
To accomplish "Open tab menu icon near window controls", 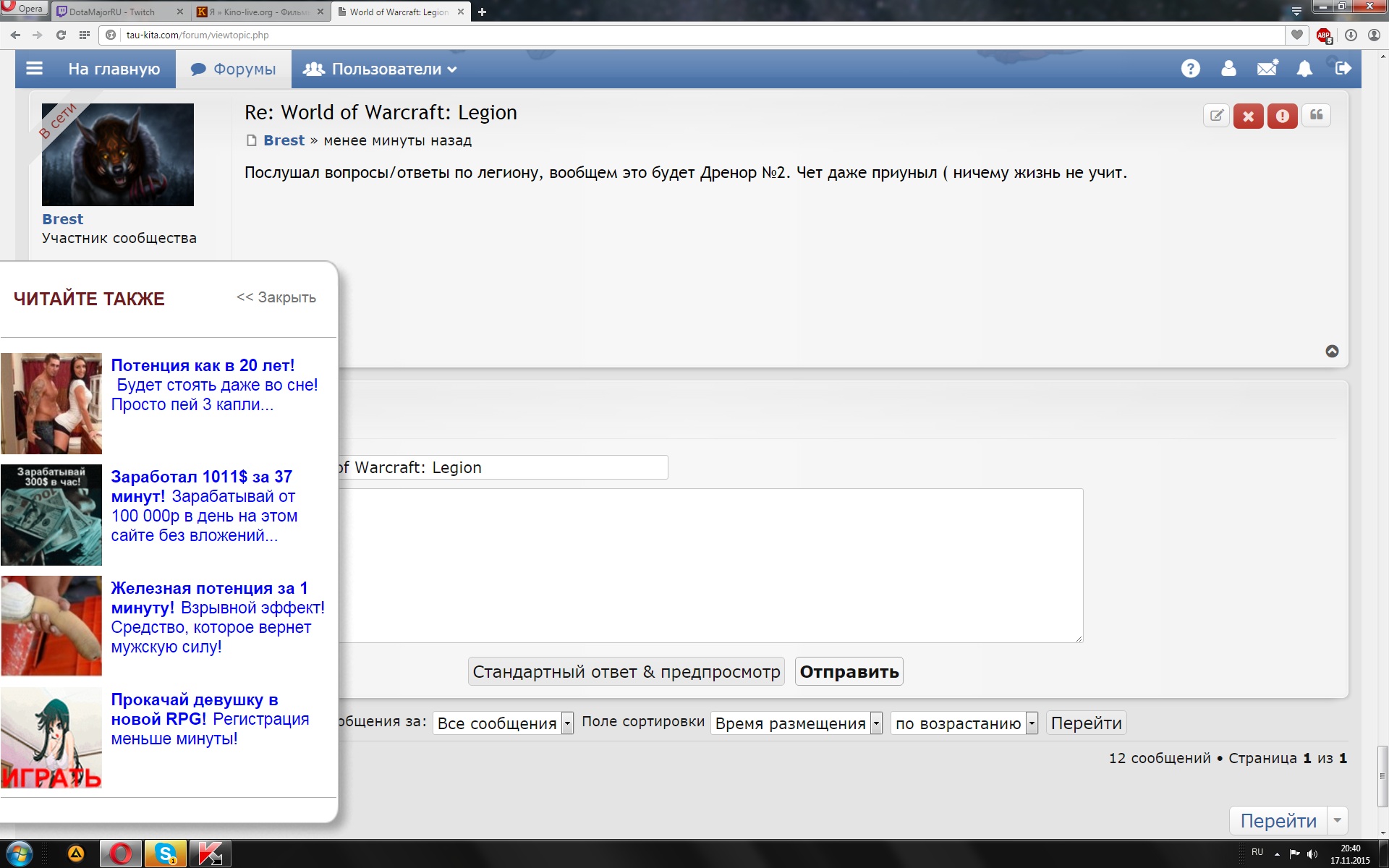I will click(1296, 11).
